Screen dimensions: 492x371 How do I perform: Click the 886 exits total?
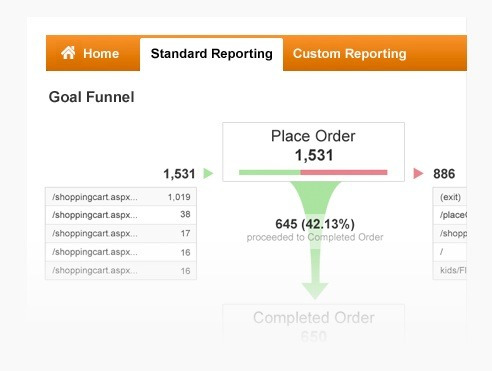[444, 174]
